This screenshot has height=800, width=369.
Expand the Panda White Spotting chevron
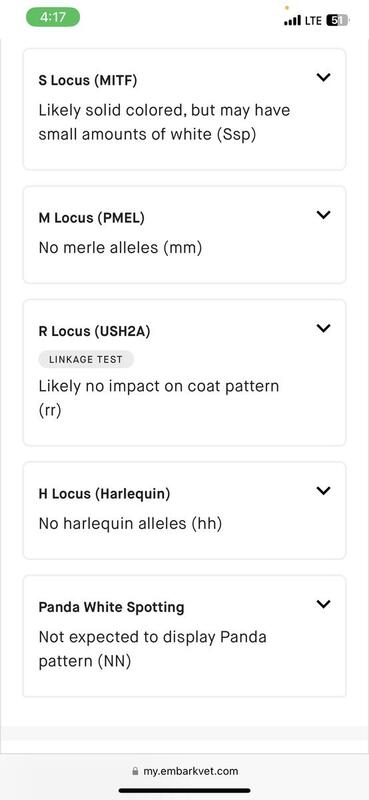coord(323,604)
